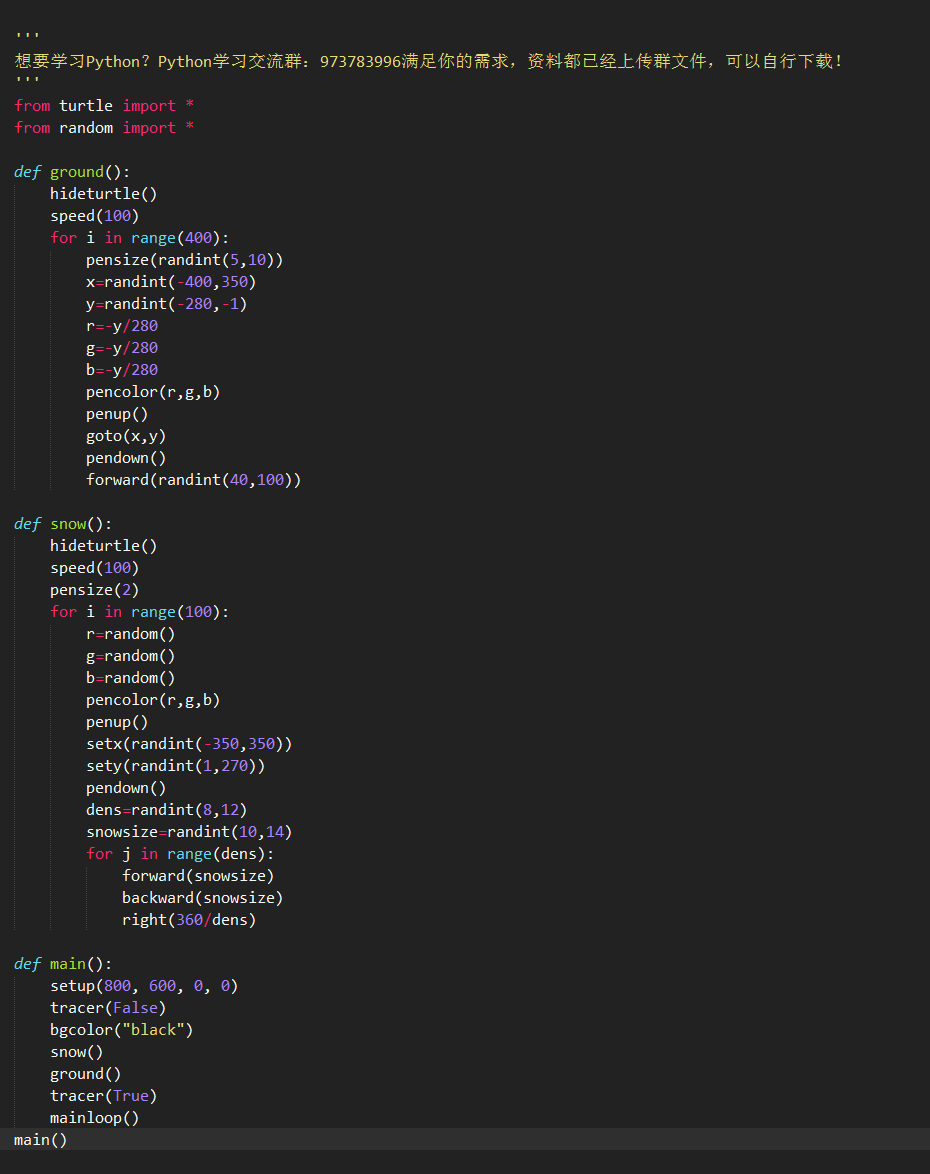
Task: Click the line "x=randint(-400,350)"
Action: click(171, 282)
